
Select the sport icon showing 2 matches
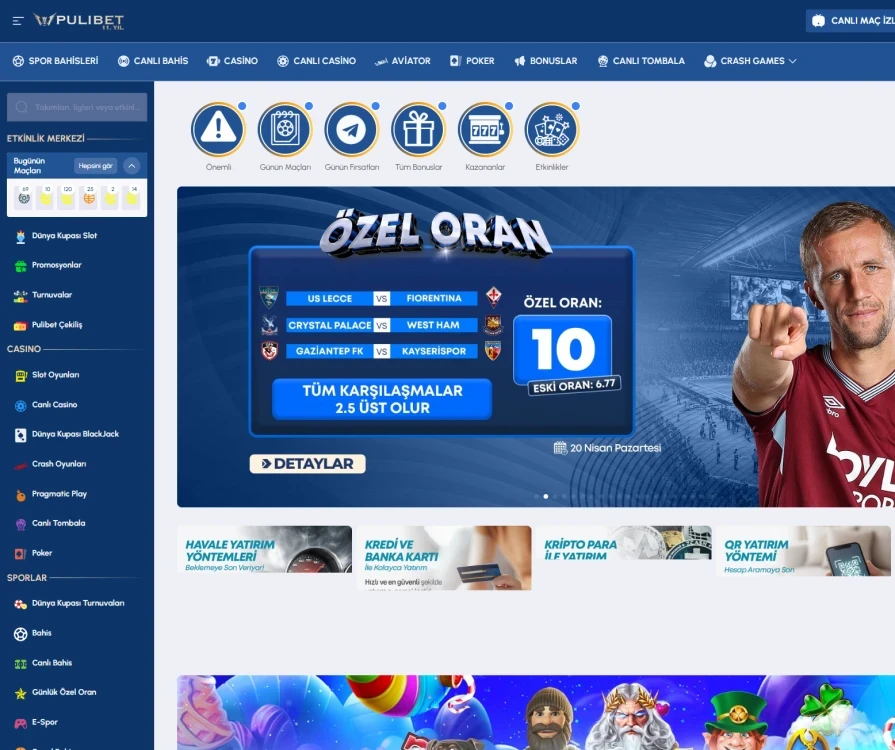pyautogui.click(x=110, y=197)
